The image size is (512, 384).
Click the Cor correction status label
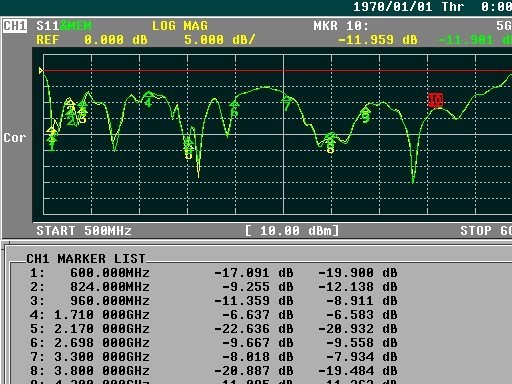click(x=15, y=138)
